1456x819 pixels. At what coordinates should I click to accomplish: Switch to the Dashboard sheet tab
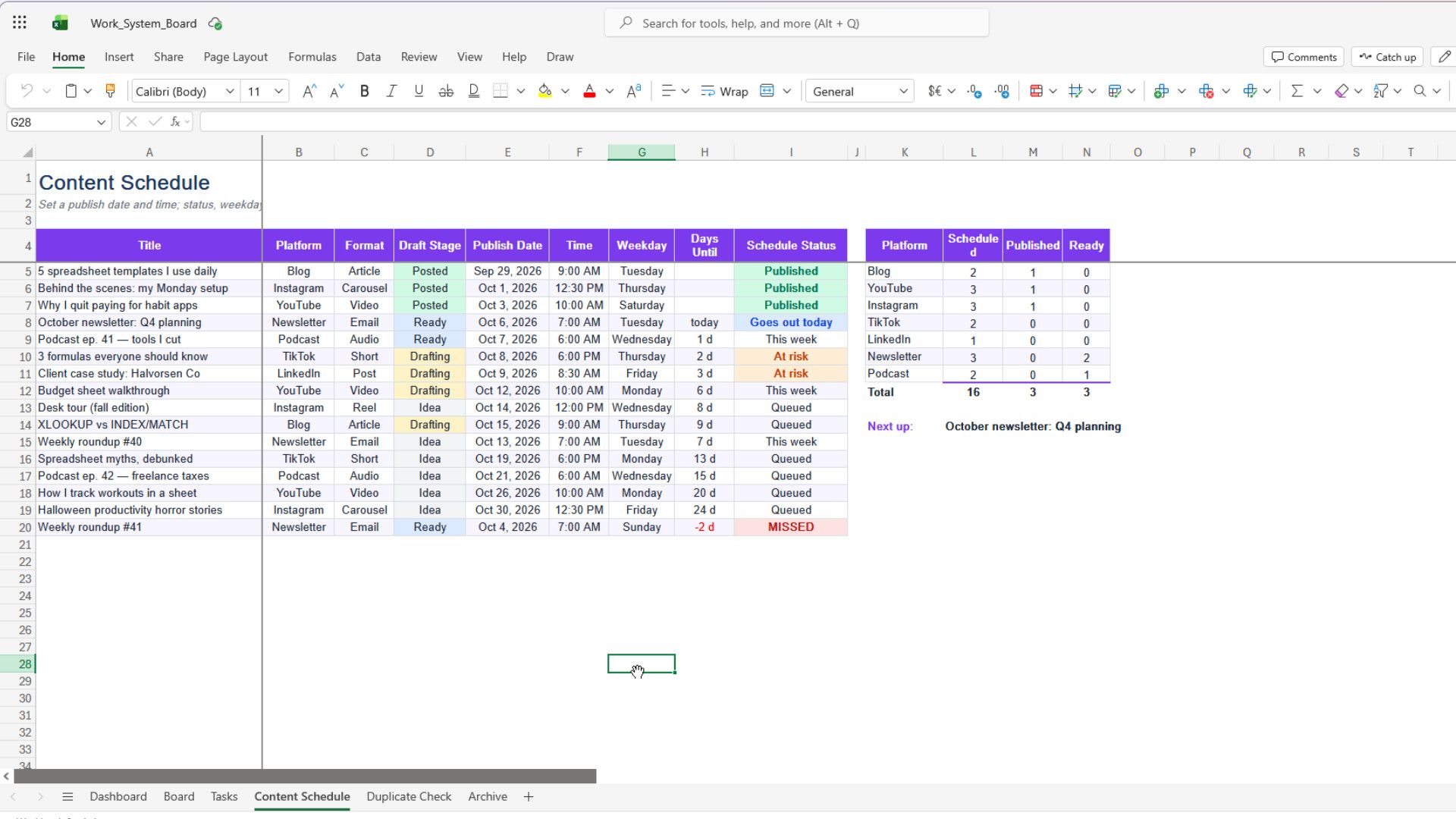point(118,796)
